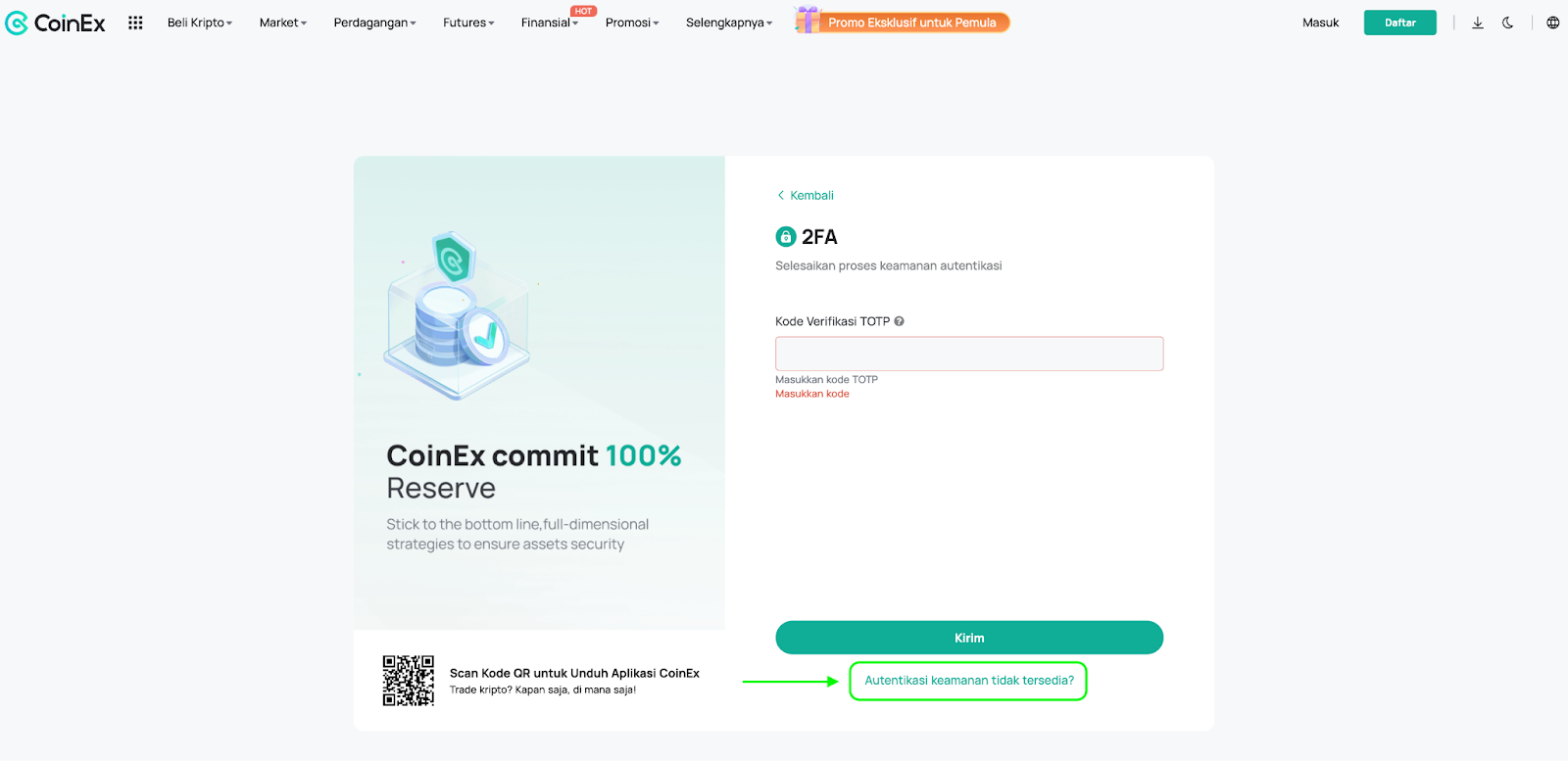Toggle dark mode moon icon
This screenshot has width=1568, height=761.
point(1508,23)
